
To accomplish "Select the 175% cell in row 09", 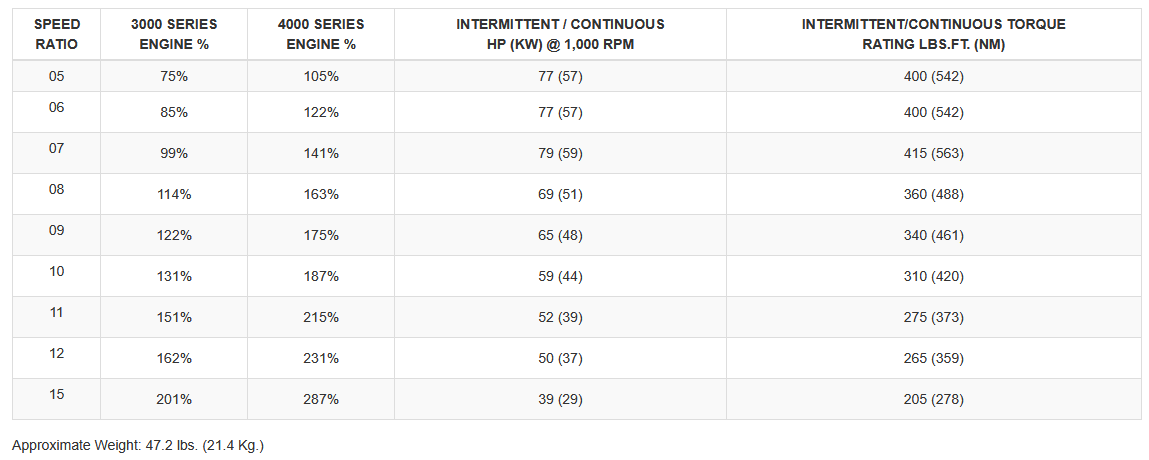I will 321,235.
